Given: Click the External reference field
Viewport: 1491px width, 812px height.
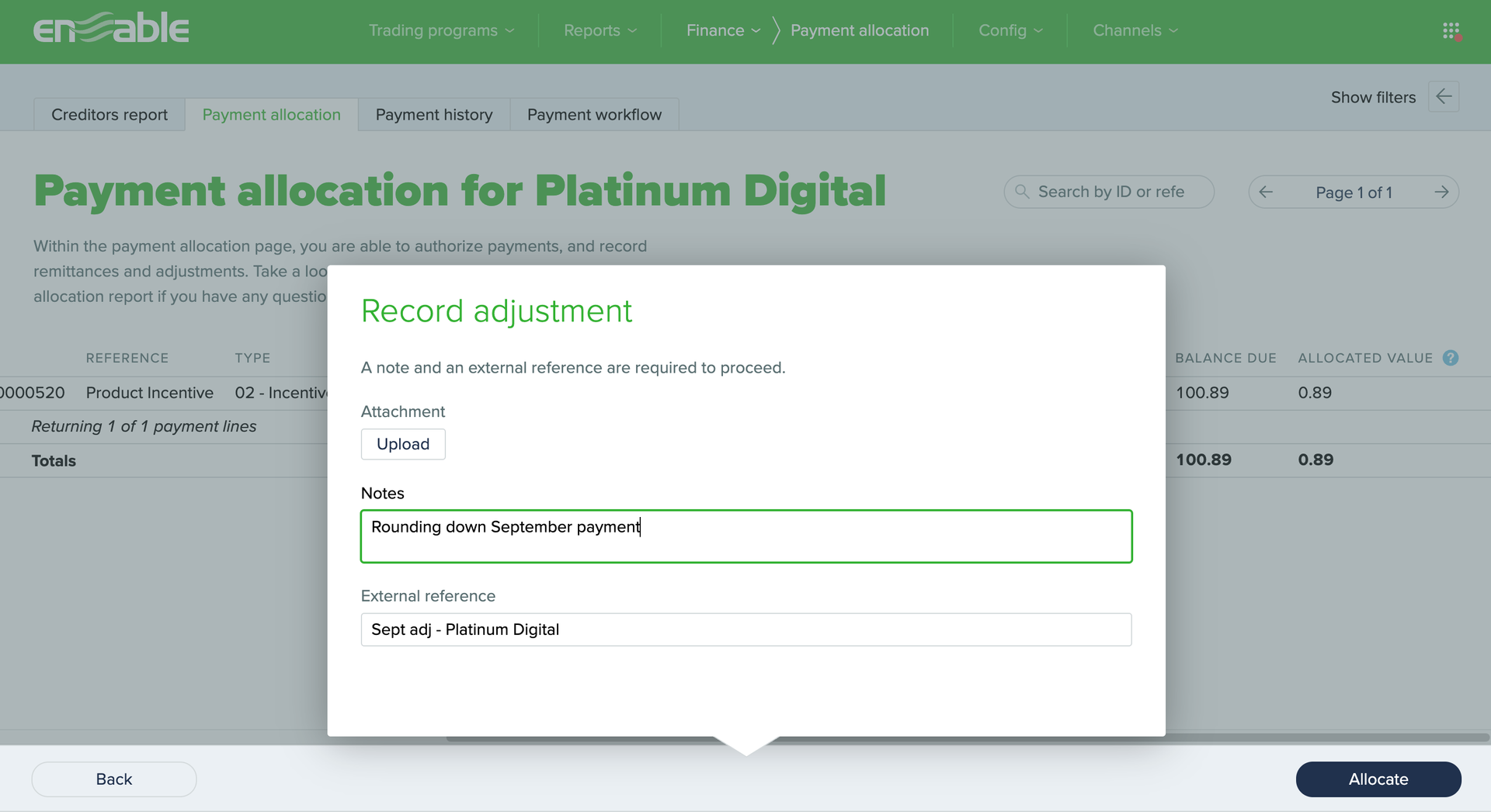Looking at the screenshot, I should click(x=746, y=630).
